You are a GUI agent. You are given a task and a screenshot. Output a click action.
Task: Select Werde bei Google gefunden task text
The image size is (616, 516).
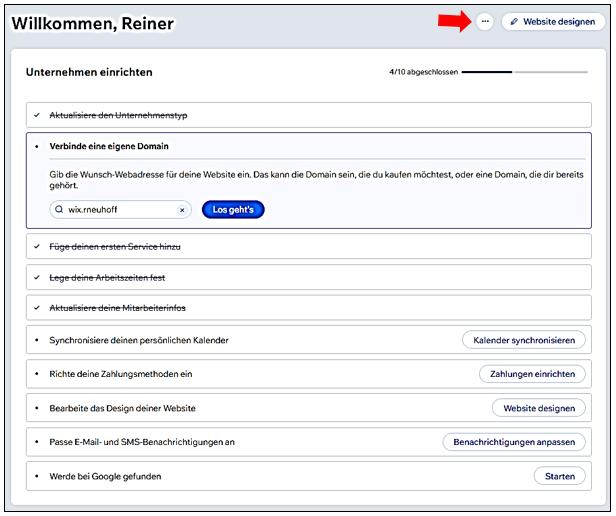pos(105,476)
